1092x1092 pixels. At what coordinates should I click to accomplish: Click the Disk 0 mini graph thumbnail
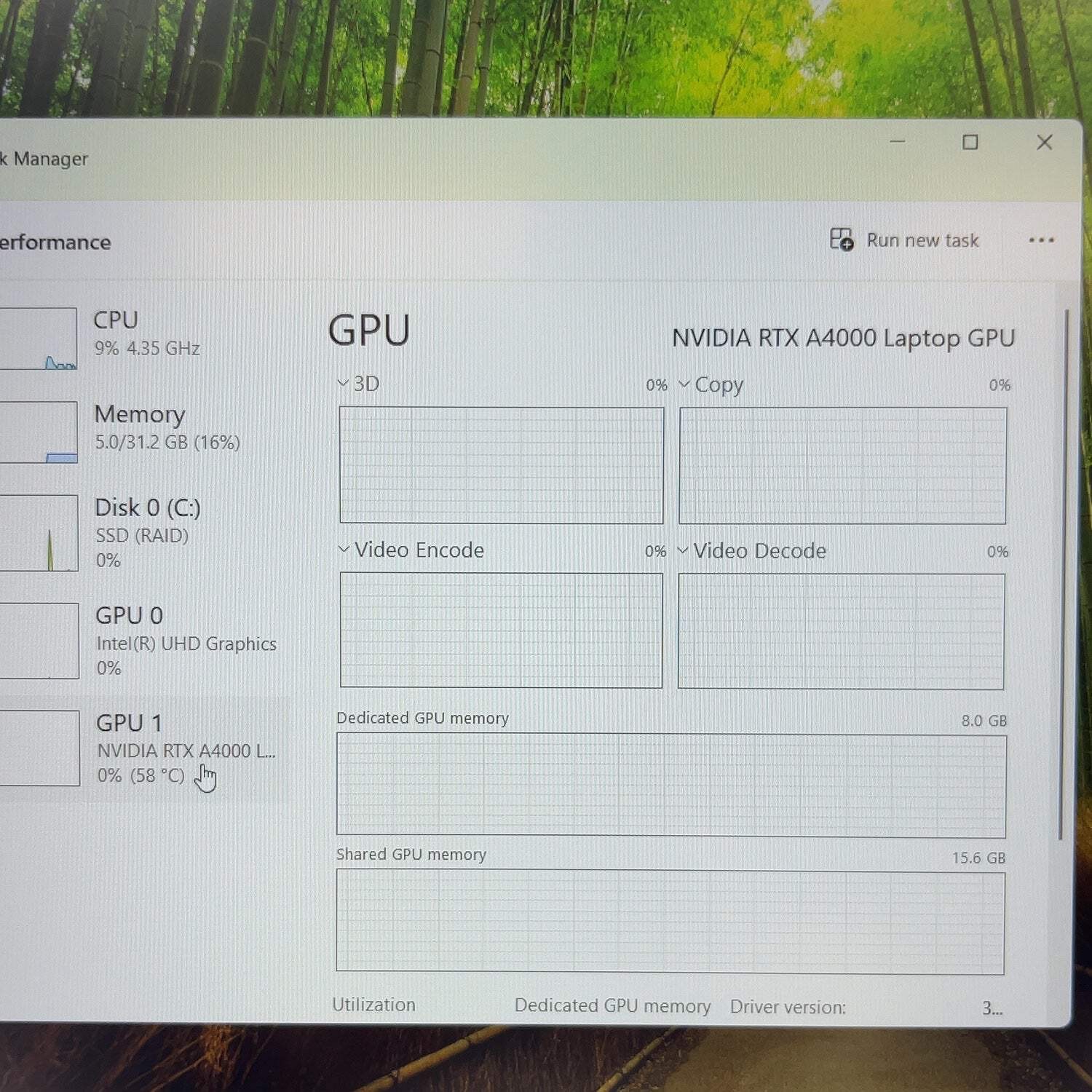tap(39, 533)
